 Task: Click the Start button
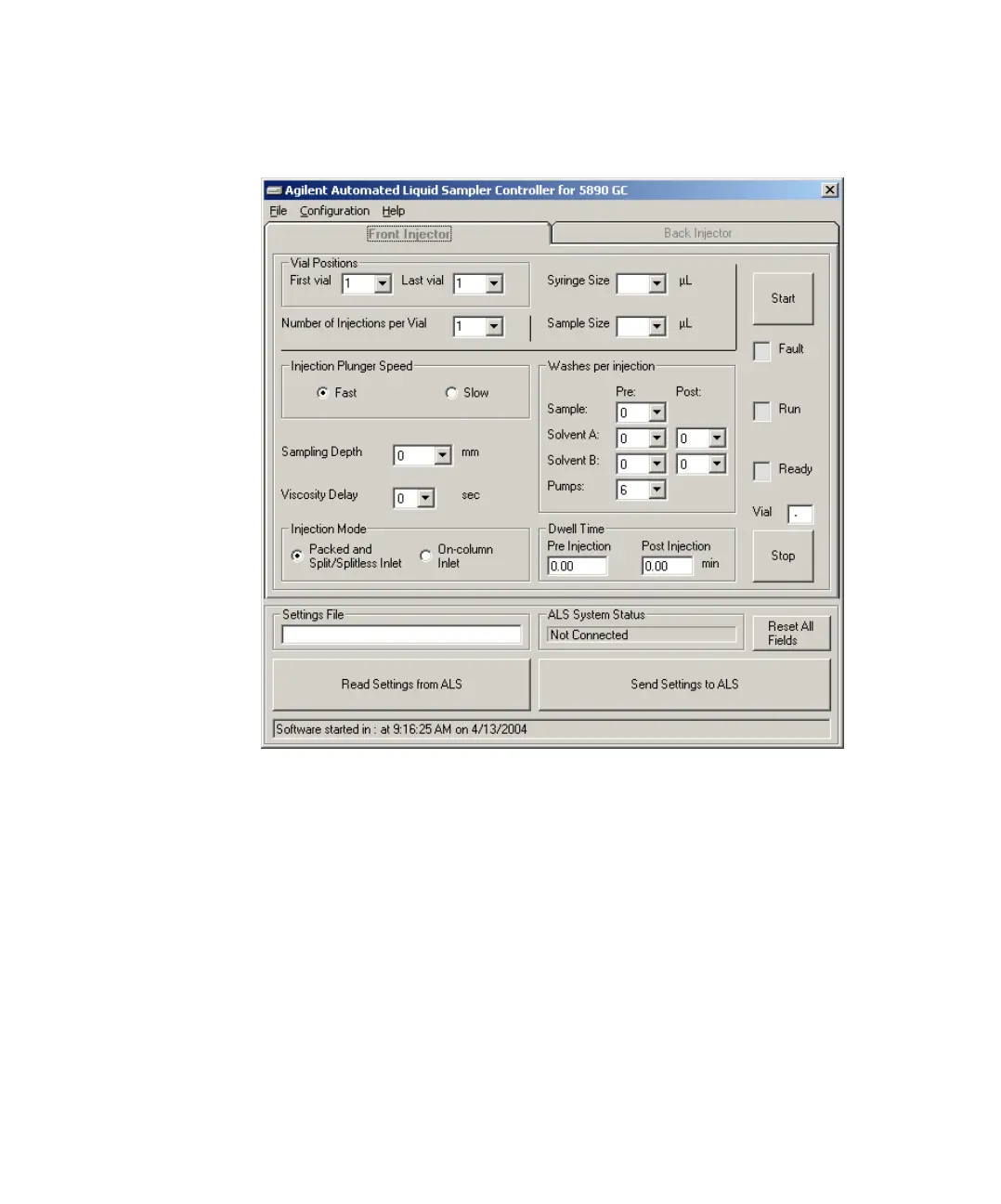(x=783, y=298)
